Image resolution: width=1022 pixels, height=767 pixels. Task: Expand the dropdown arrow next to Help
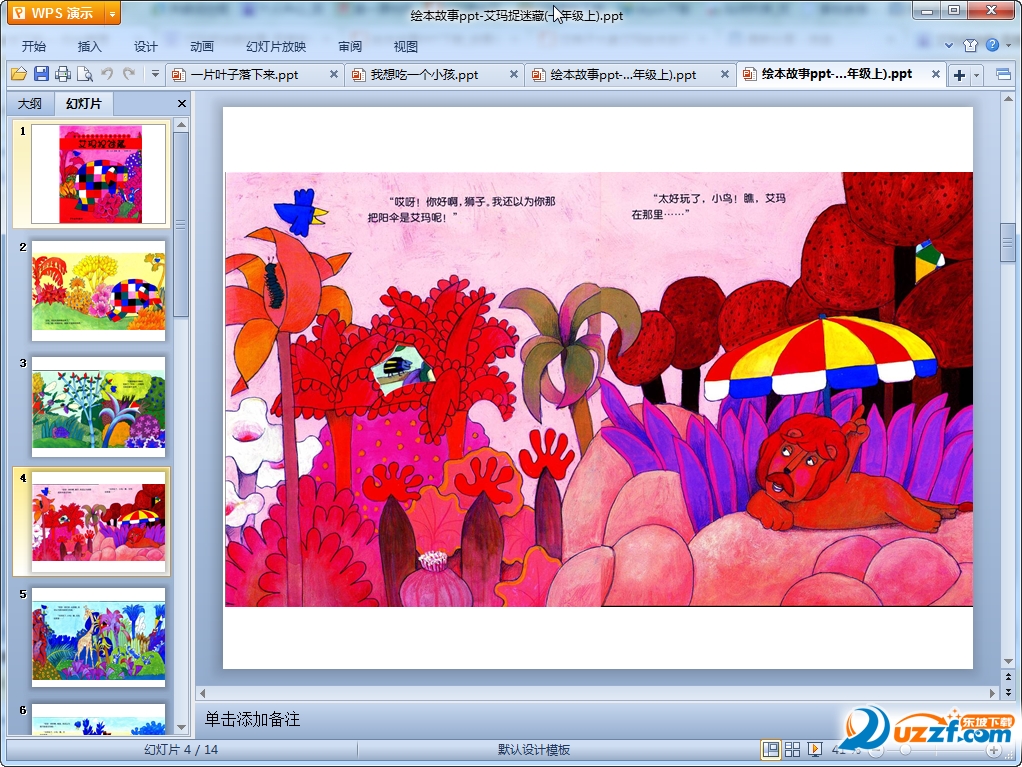(1008, 46)
